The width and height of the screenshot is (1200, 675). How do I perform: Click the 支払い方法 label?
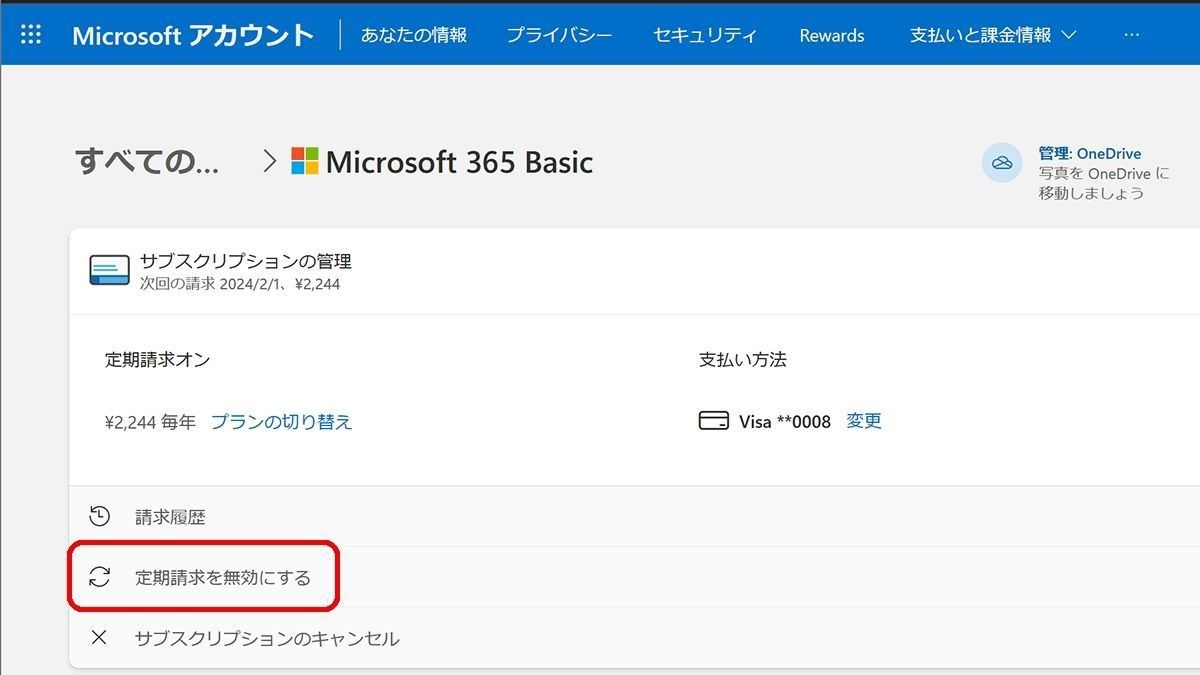click(x=742, y=360)
